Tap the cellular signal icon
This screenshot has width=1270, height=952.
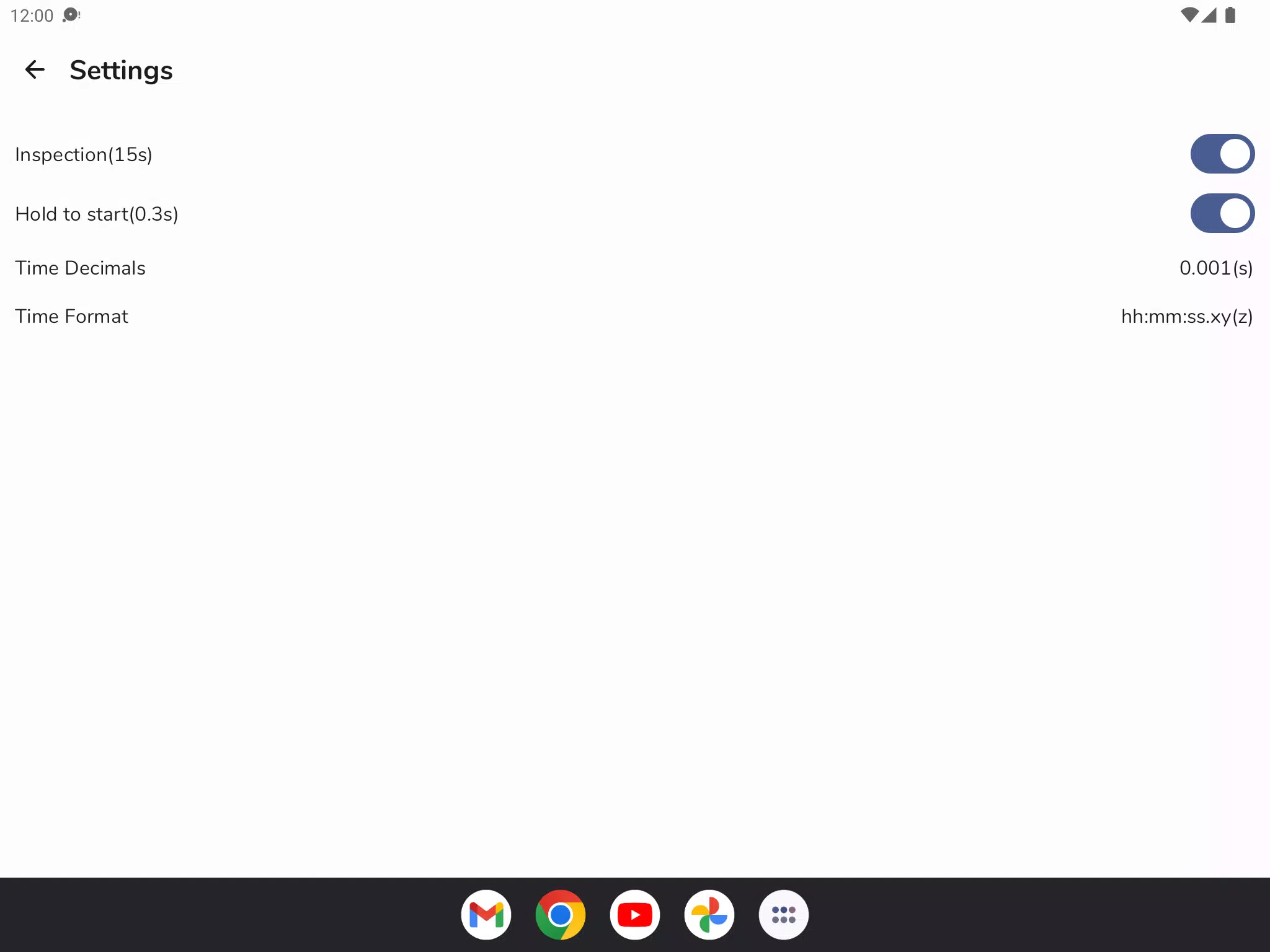click(x=1209, y=15)
